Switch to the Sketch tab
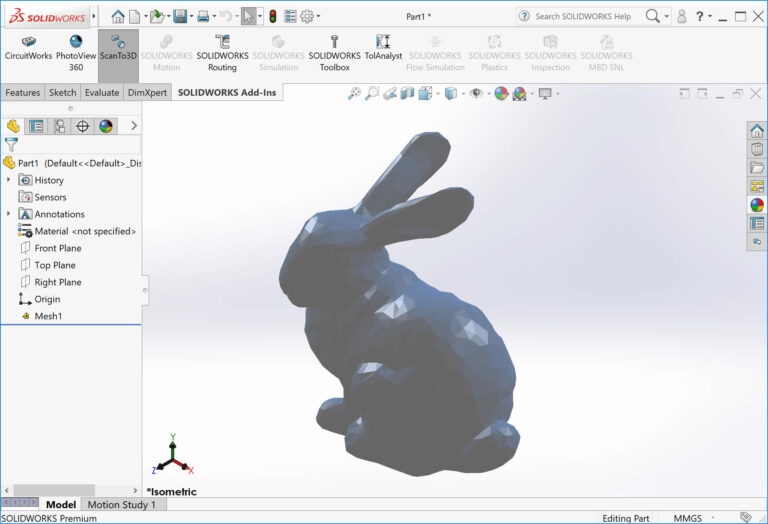Screen dimensions: 768x524 (62, 92)
